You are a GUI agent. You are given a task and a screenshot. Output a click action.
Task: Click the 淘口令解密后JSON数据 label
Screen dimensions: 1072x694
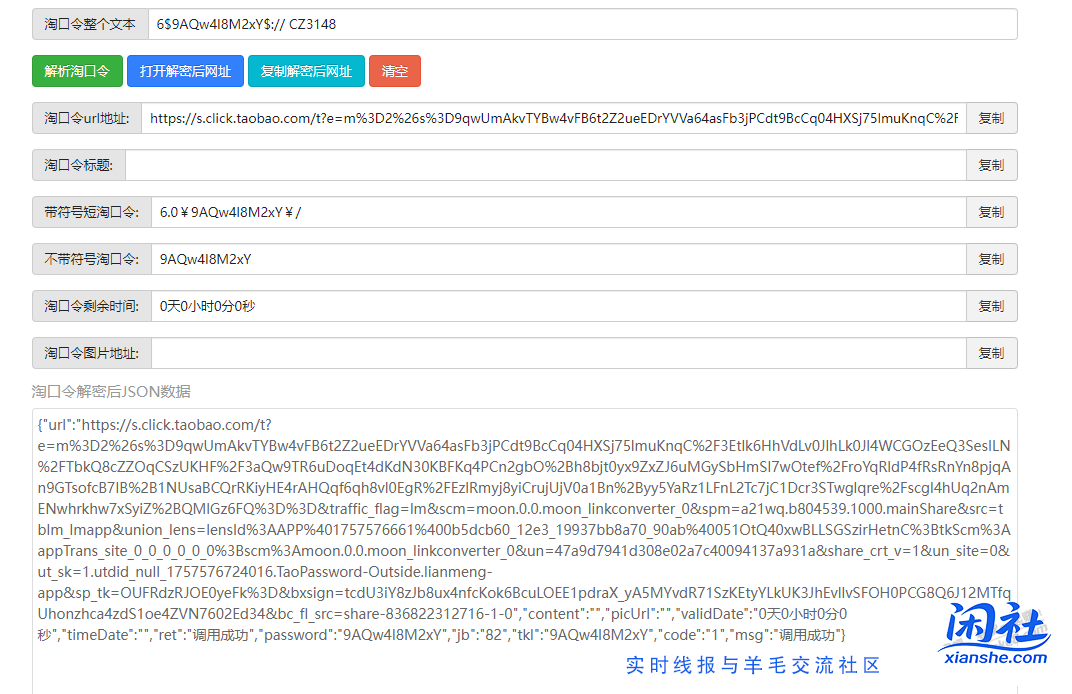click(111, 391)
